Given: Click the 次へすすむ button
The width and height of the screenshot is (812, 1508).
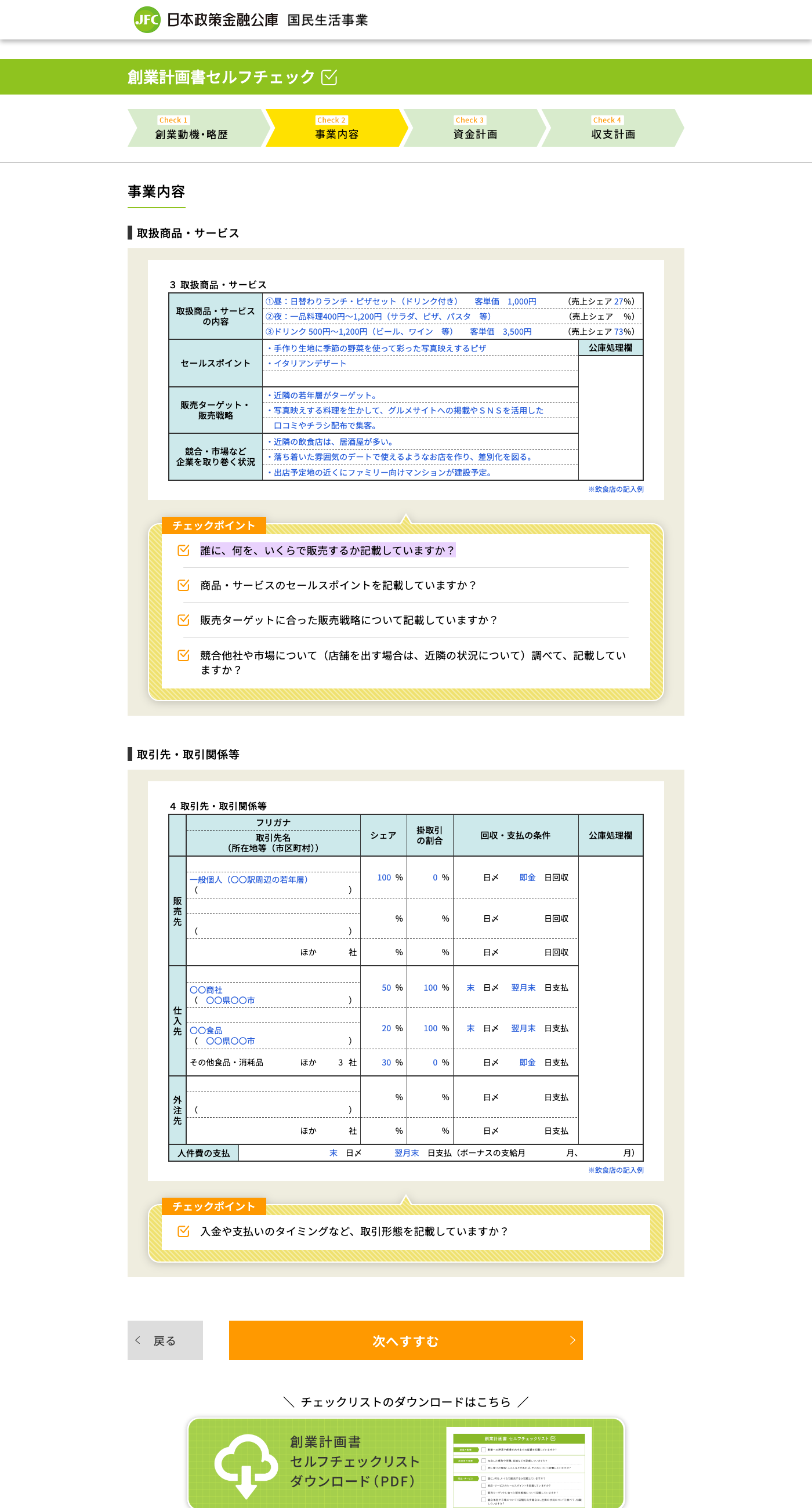Looking at the screenshot, I should tap(405, 1340).
